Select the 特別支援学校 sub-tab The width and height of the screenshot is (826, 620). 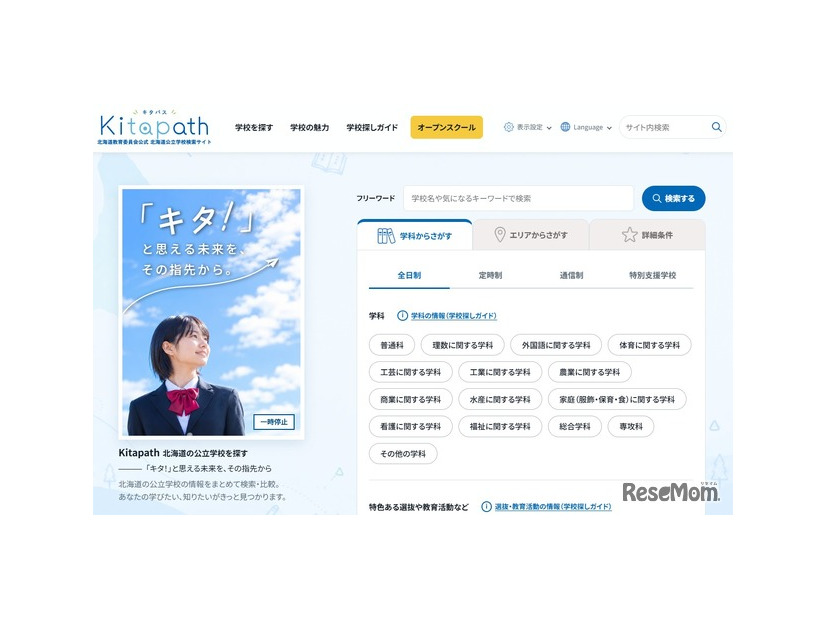pos(653,275)
